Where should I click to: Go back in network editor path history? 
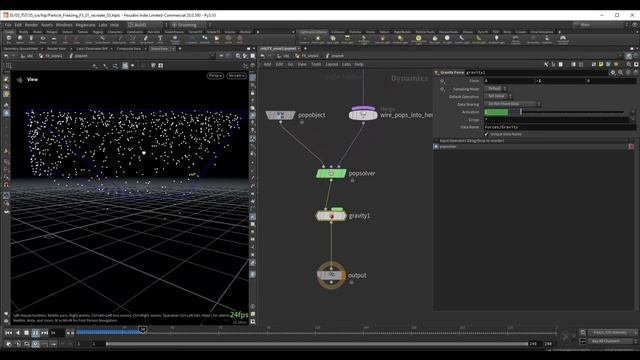click(x=263, y=56)
